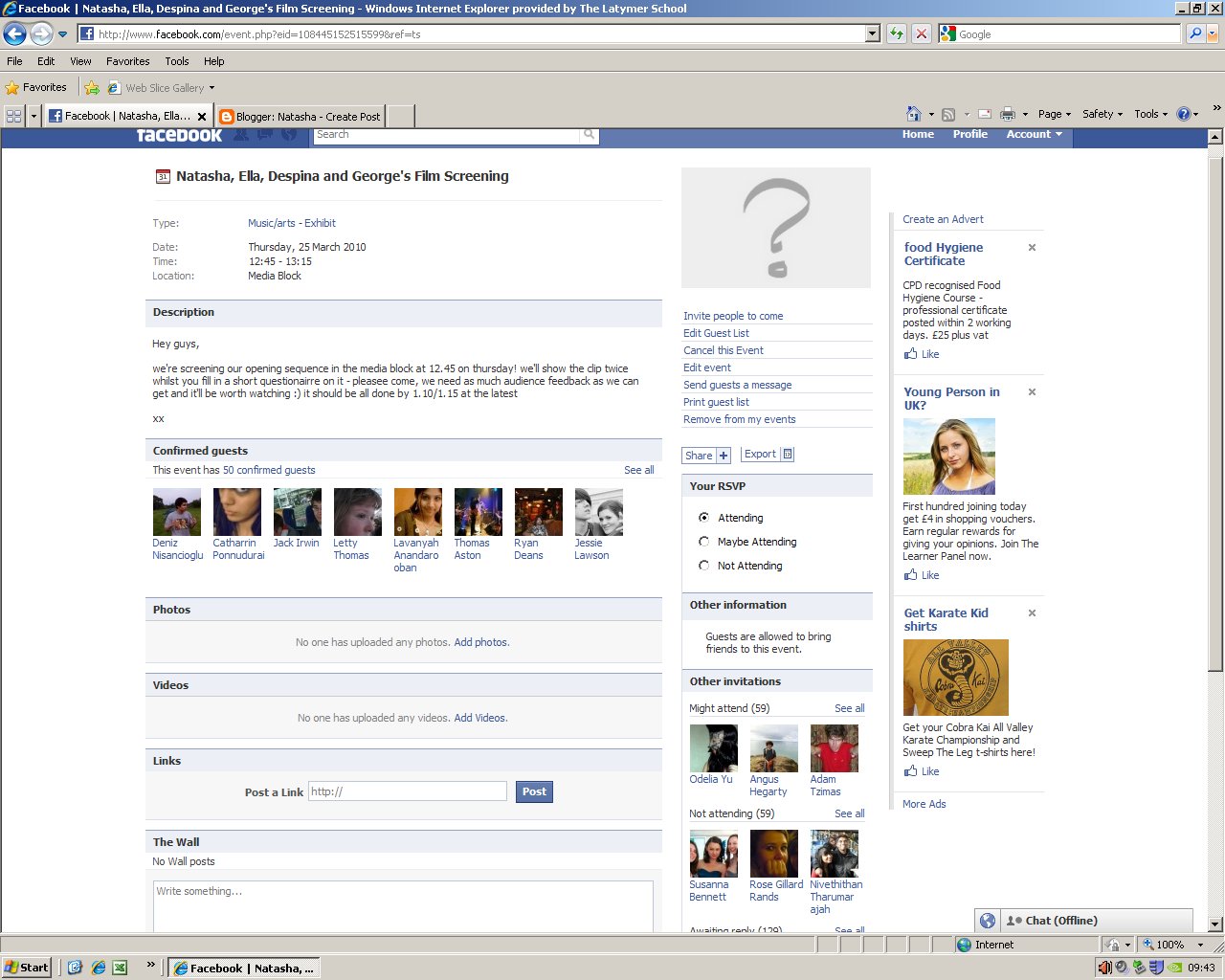Click Send guests a message link
The image size is (1225, 980).
pyautogui.click(x=738, y=385)
